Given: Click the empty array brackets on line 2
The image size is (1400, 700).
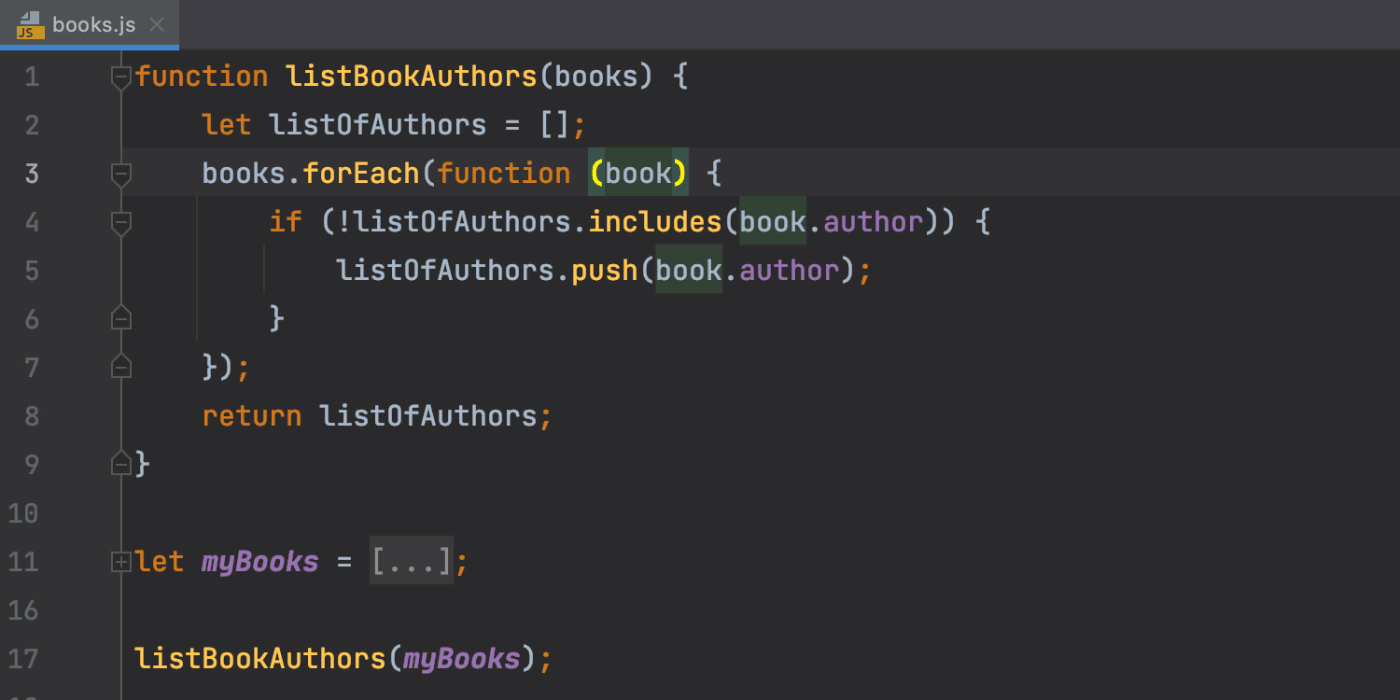Looking at the screenshot, I should [x=555, y=125].
